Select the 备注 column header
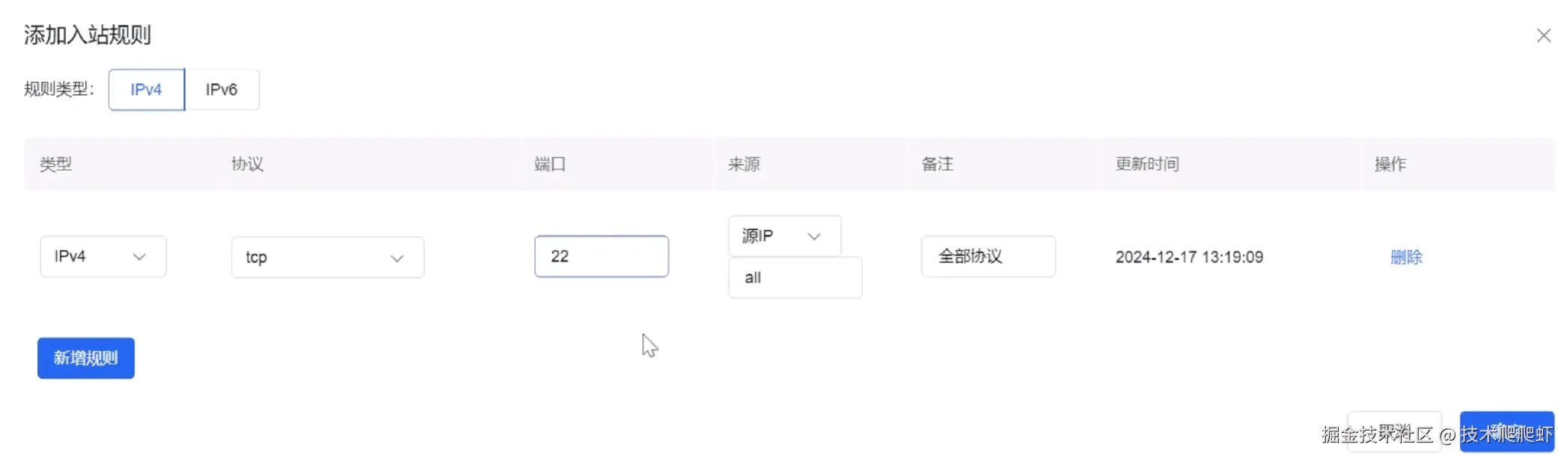Image resolution: width=1568 pixels, height=459 pixels. (937, 165)
